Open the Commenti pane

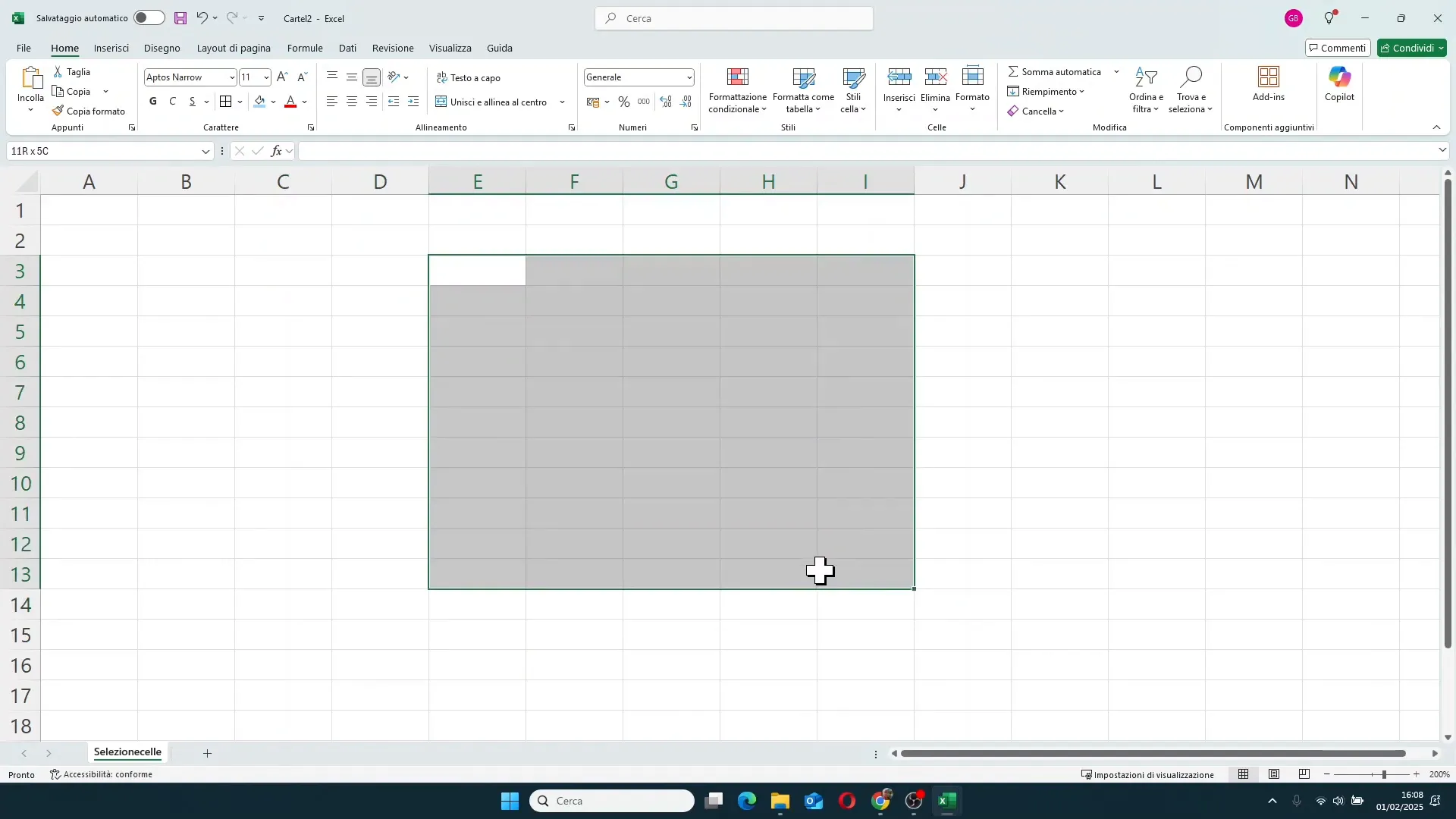(x=1338, y=48)
